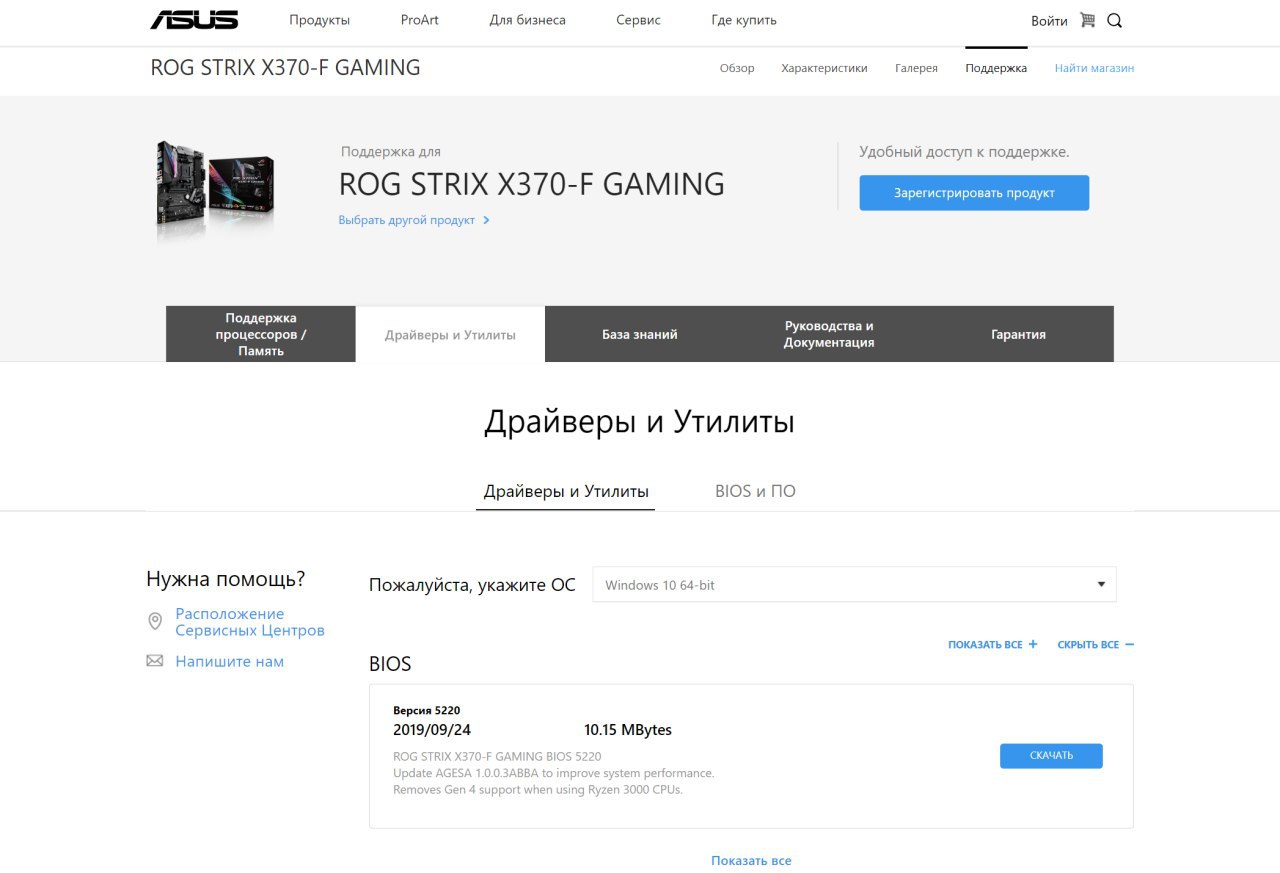Switch to Поддержка процессоров / Память tab
The width and height of the screenshot is (1280, 873).
(261, 334)
